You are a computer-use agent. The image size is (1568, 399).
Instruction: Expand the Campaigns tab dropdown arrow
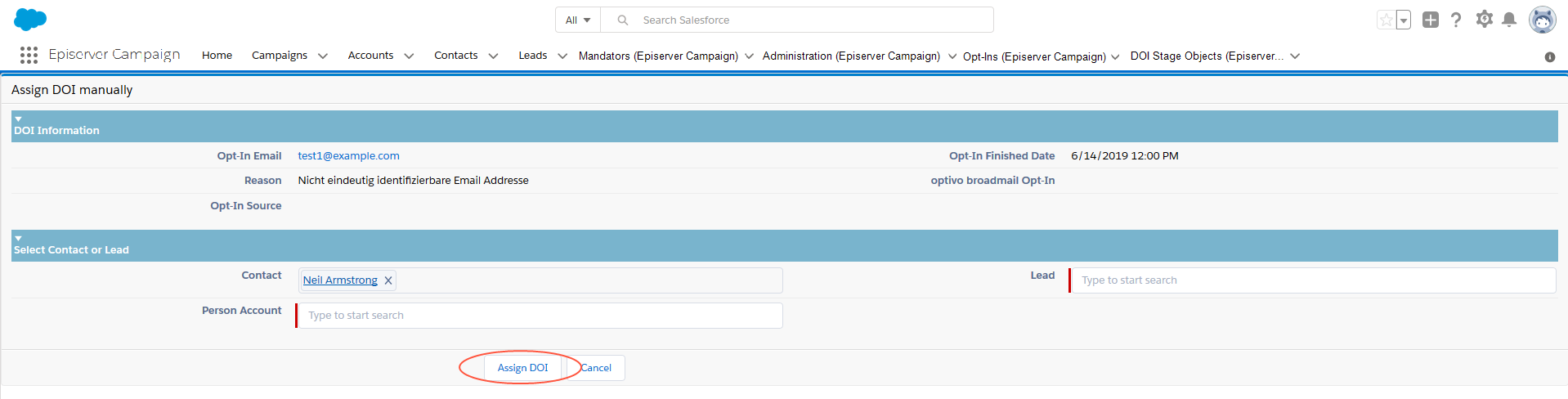pyautogui.click(x=323, y=56)
